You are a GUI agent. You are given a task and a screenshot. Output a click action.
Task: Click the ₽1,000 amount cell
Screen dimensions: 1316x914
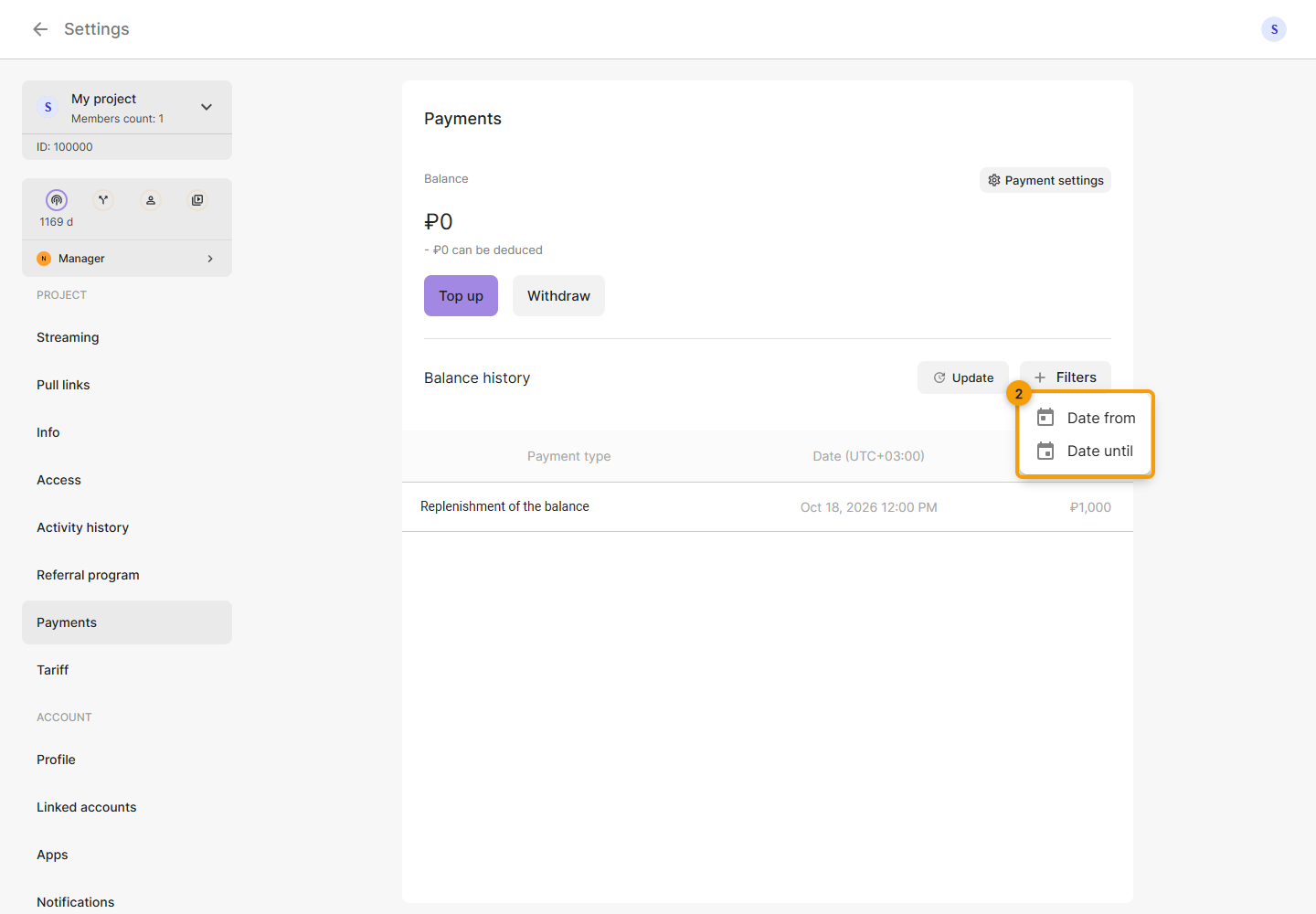[1090, 507]
